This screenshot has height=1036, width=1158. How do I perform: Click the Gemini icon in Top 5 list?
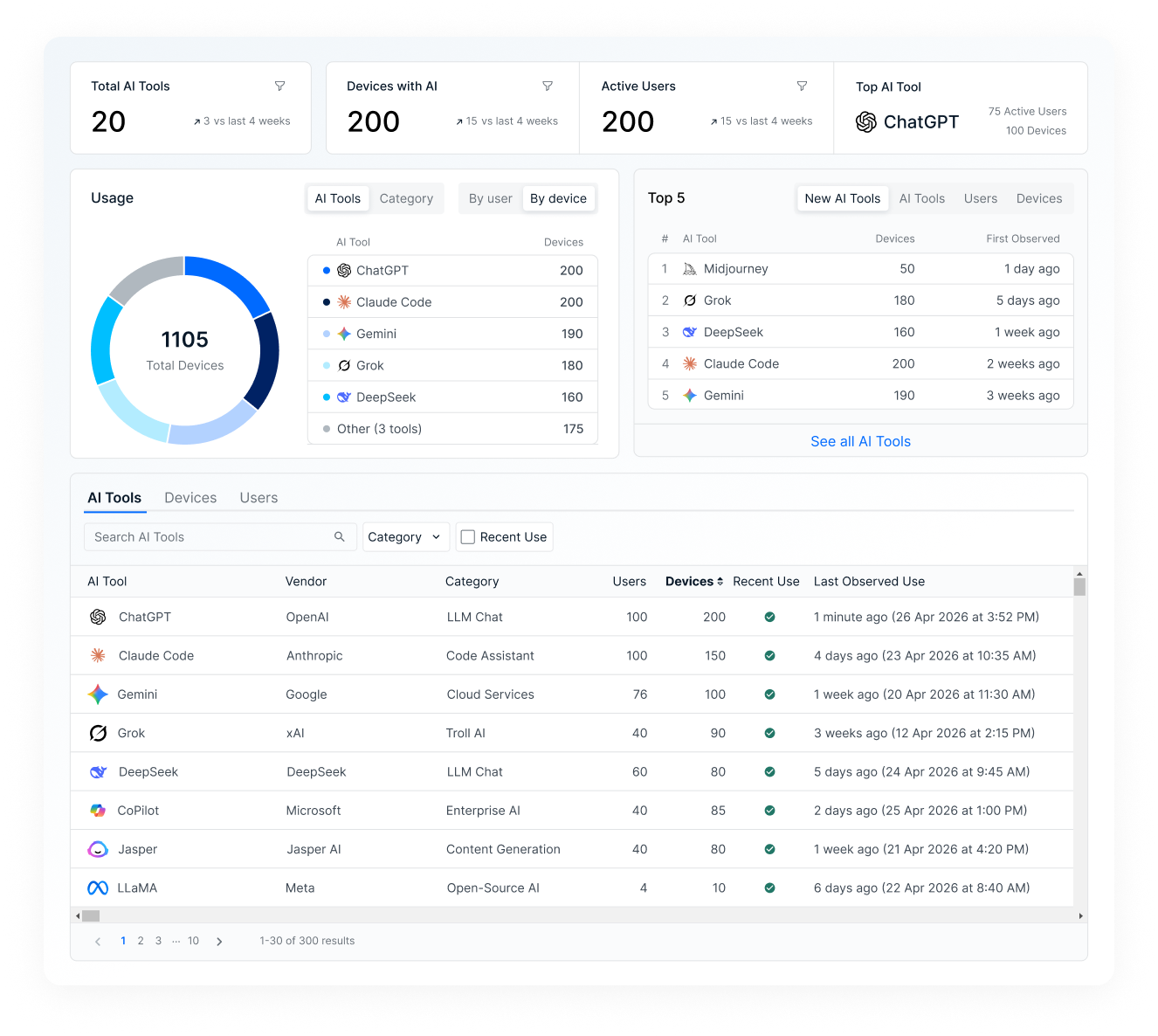click(690, 396)
